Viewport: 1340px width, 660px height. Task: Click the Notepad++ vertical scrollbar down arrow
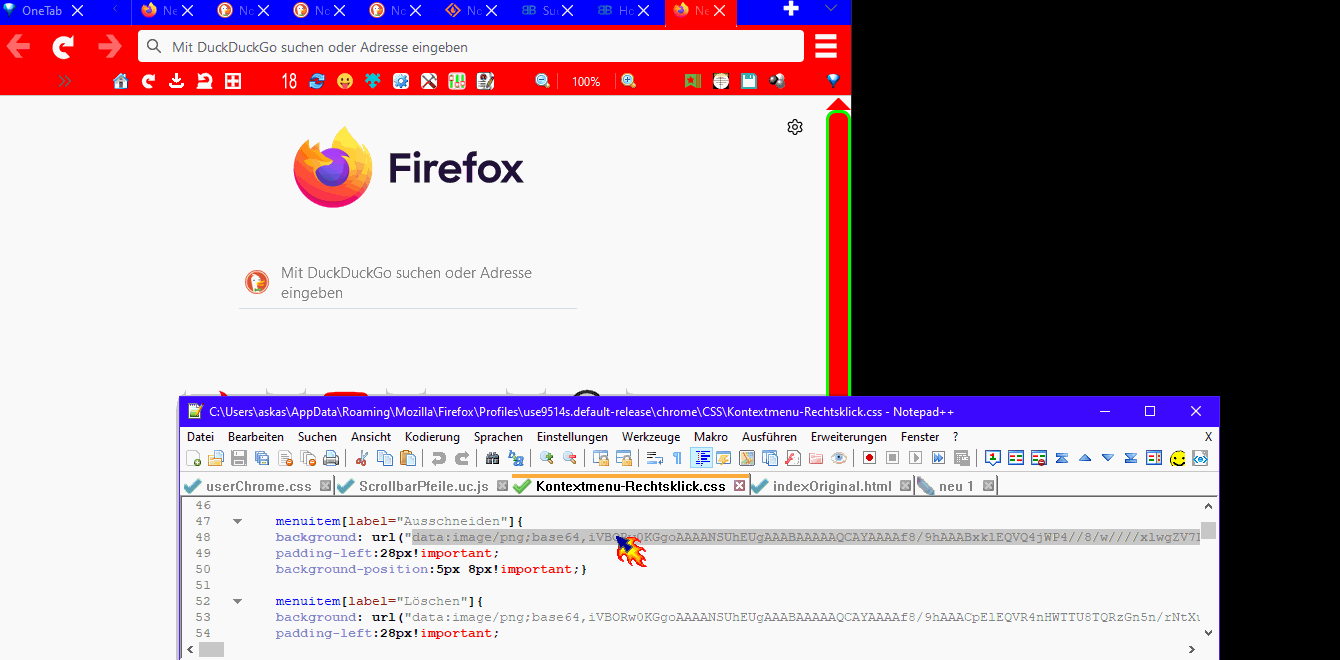pyautogui.click(x=1209, y=632)
